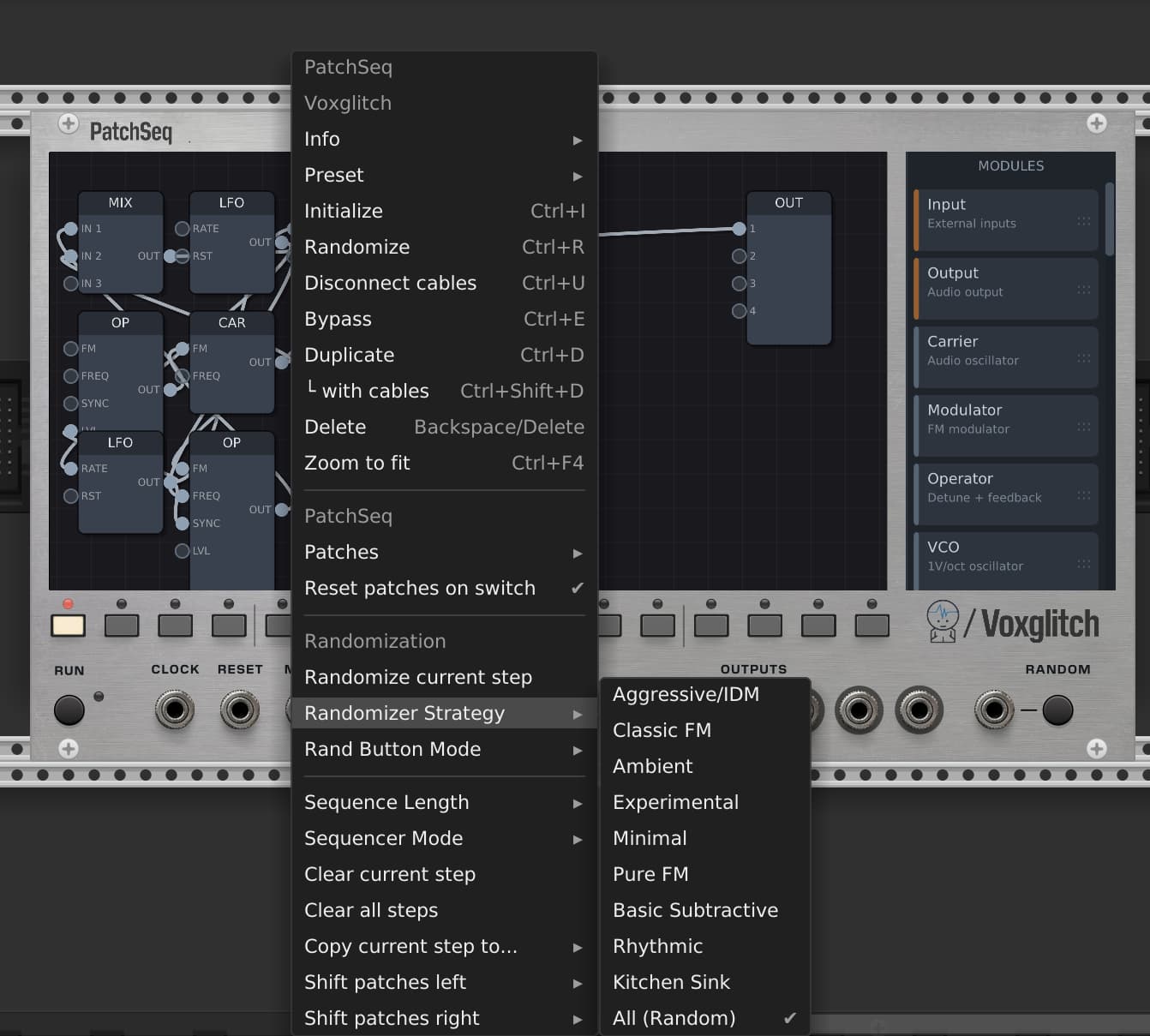Click the LFO module's RATE port
This screenshot has height=1036, width=1150.
click(x=182, y=229)
